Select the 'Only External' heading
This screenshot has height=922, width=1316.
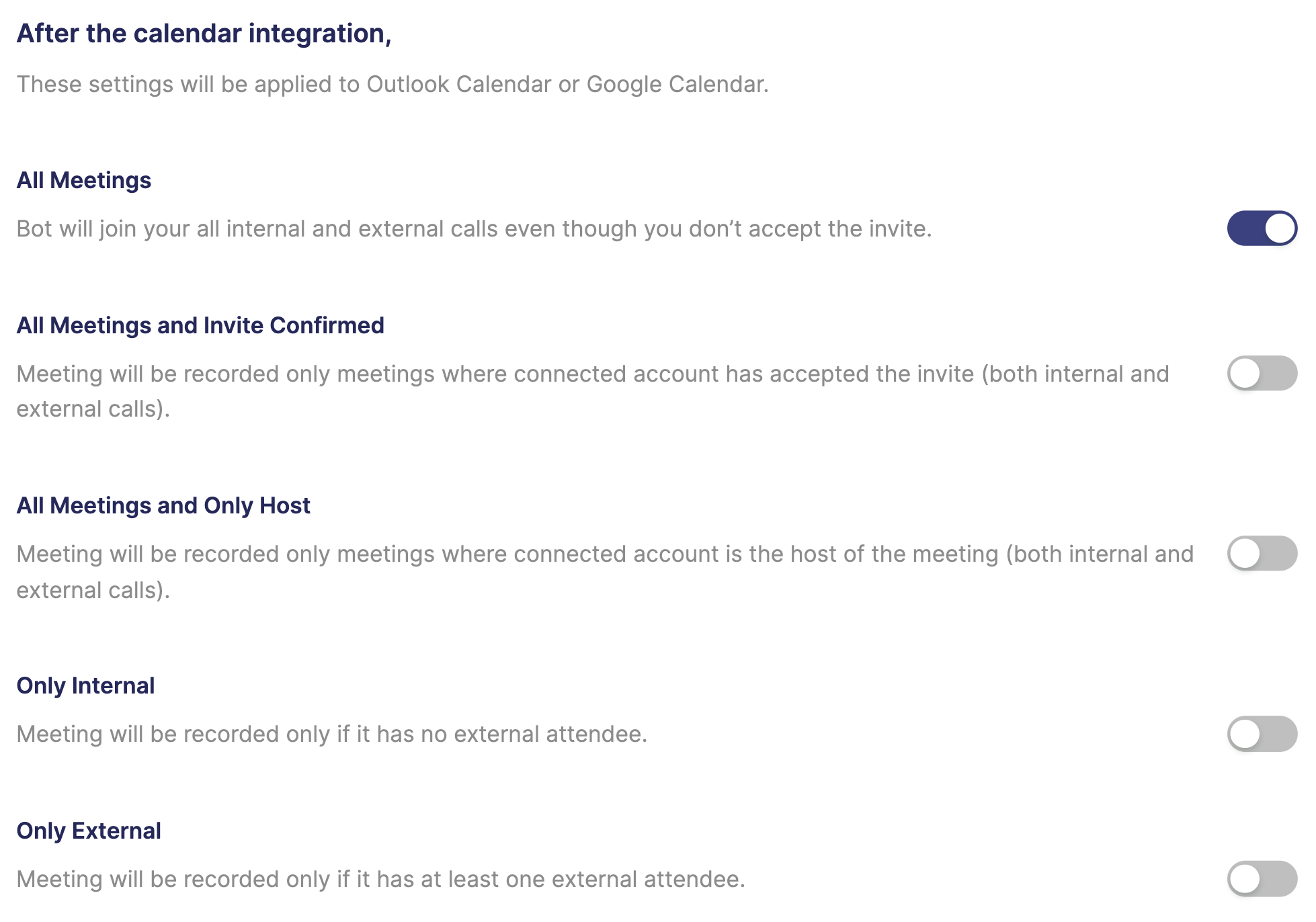[89, 831]
